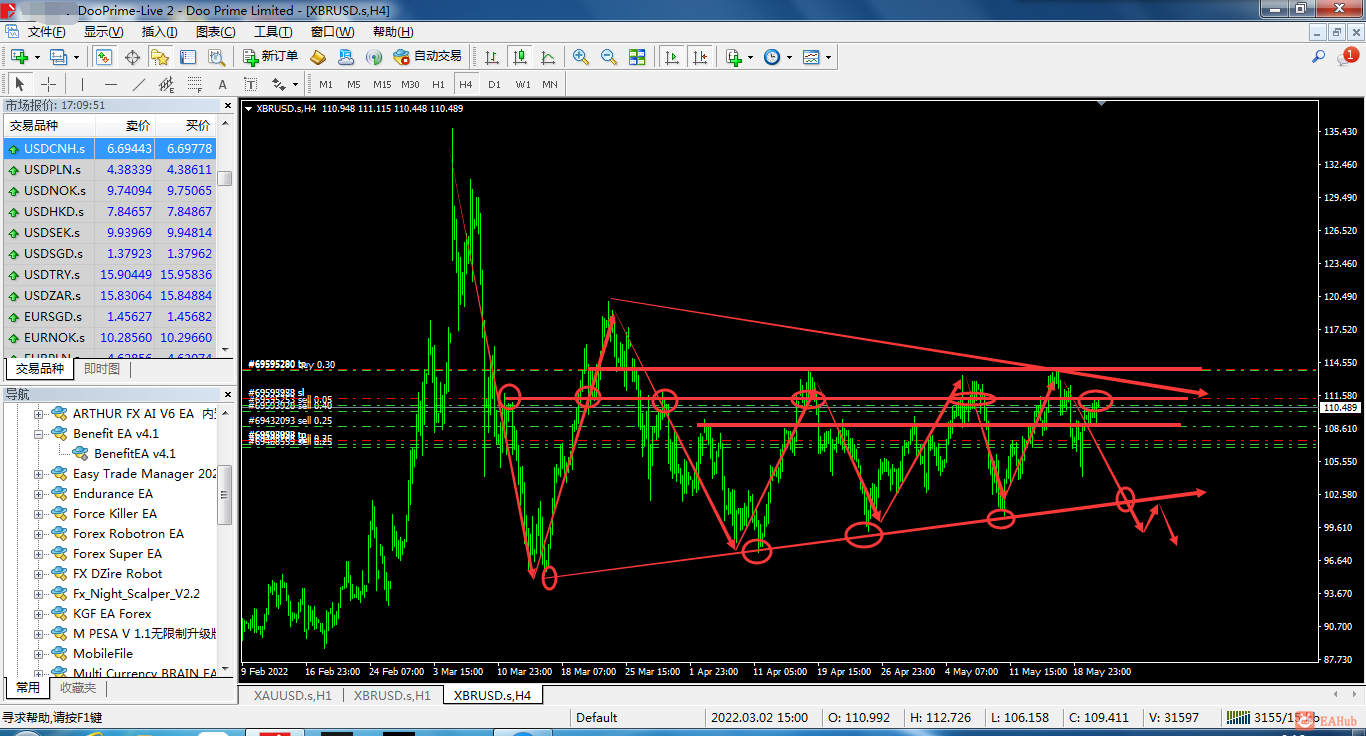Expand the Endurance EA node
This screenshot has height=736, width=1366.
(39, 494)
